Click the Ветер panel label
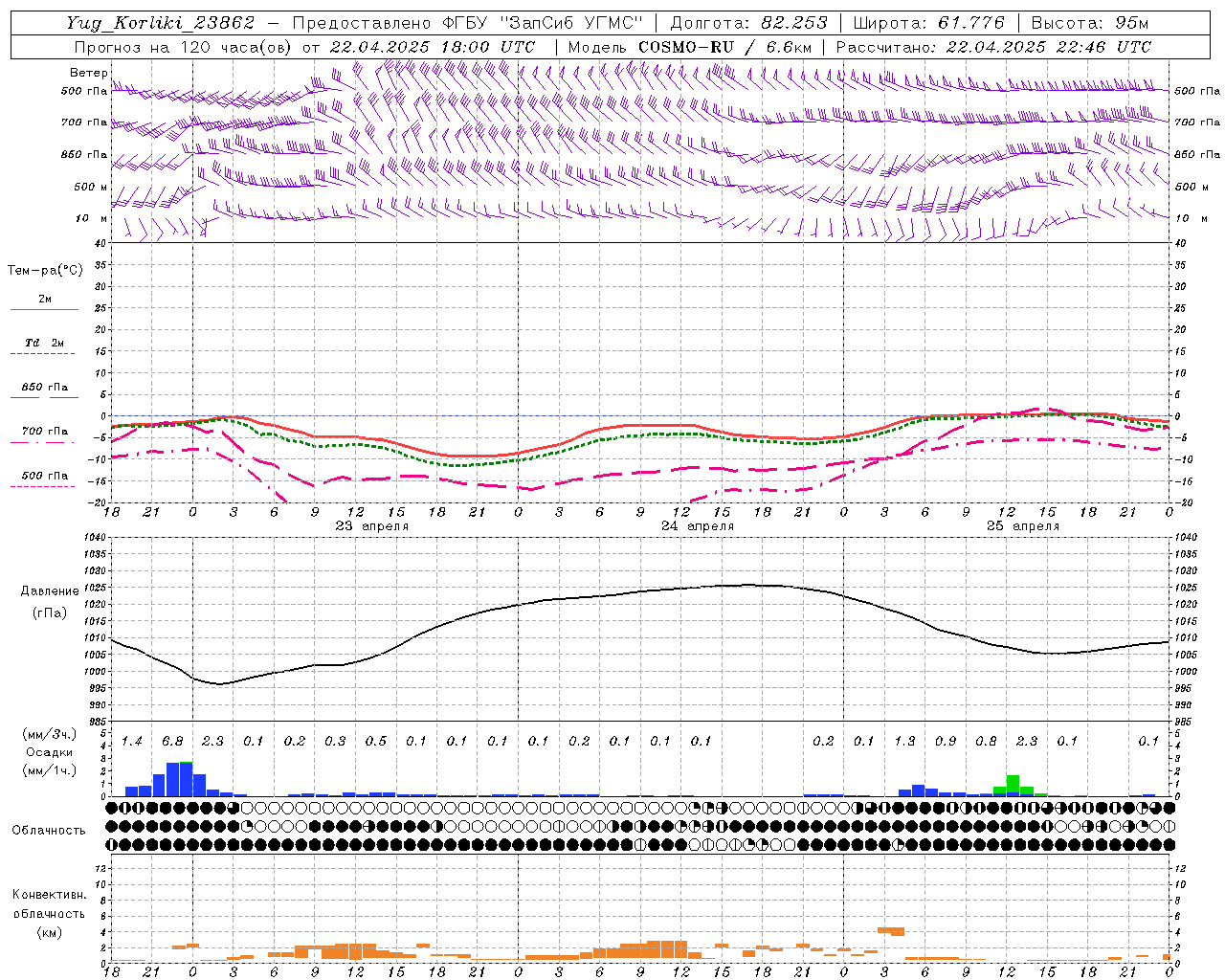The image size is (1225, 980). (x=88, y=73)
